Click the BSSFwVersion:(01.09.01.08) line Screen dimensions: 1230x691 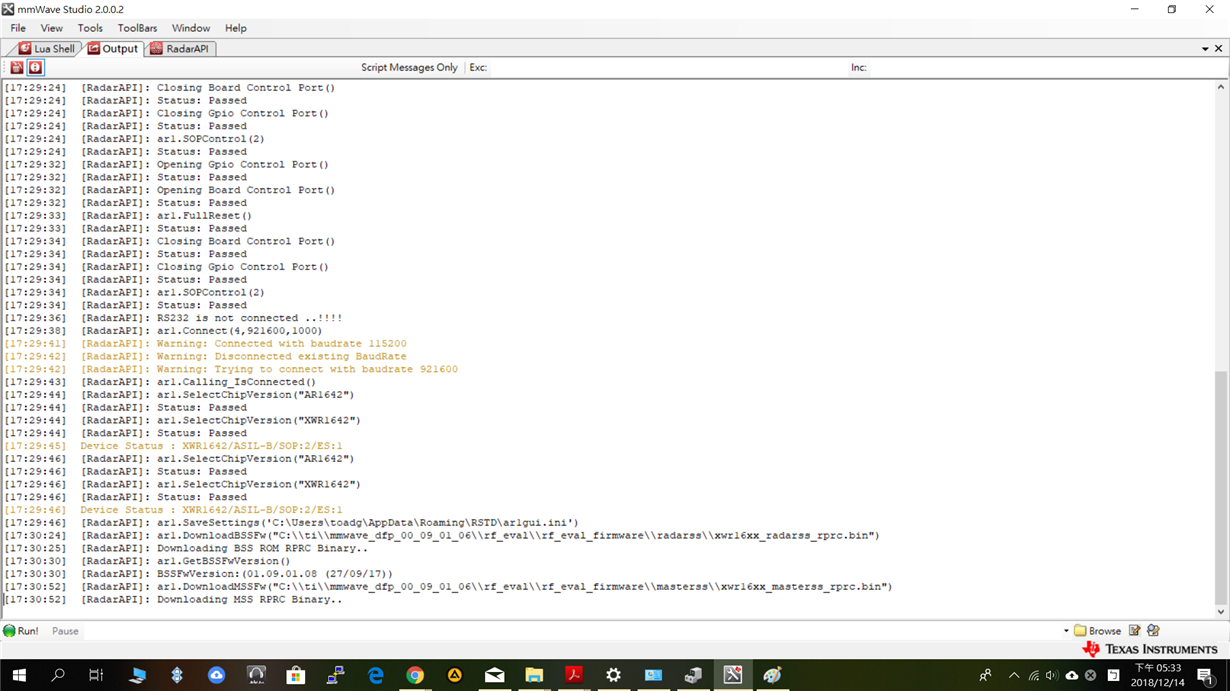pos(198,574)
